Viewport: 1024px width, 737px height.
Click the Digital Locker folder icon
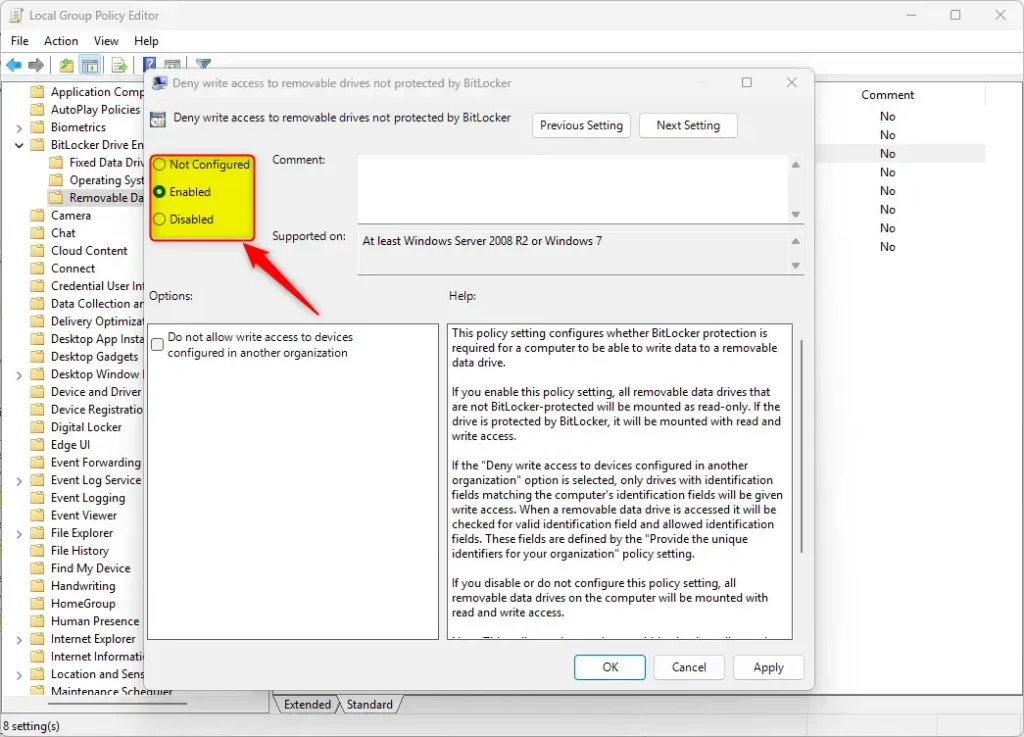(38, 426)
